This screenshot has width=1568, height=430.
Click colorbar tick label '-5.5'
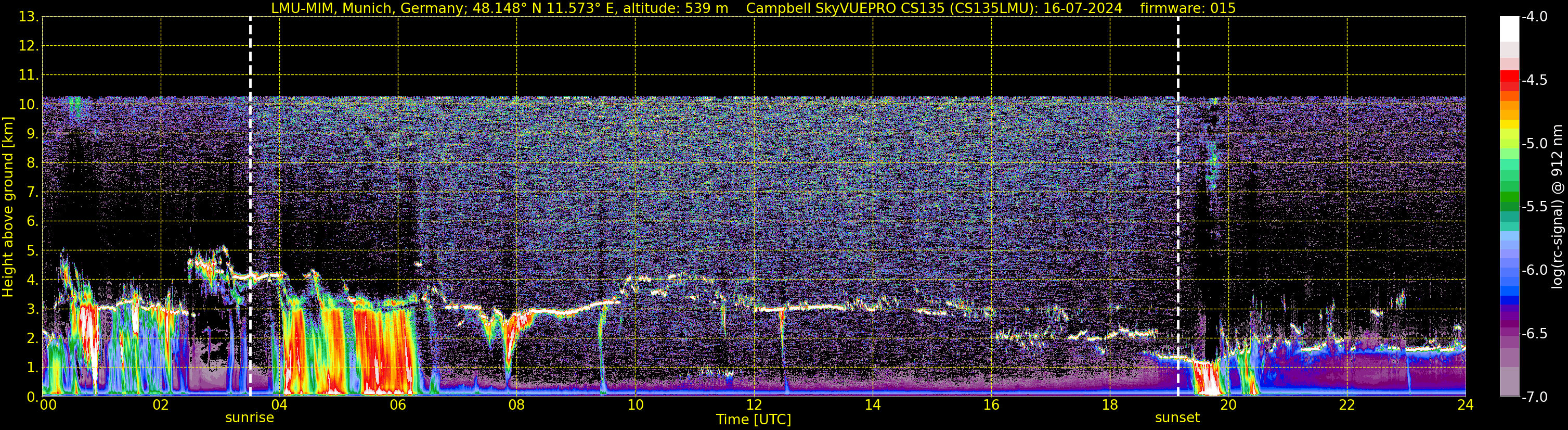tap(1534, 207)
